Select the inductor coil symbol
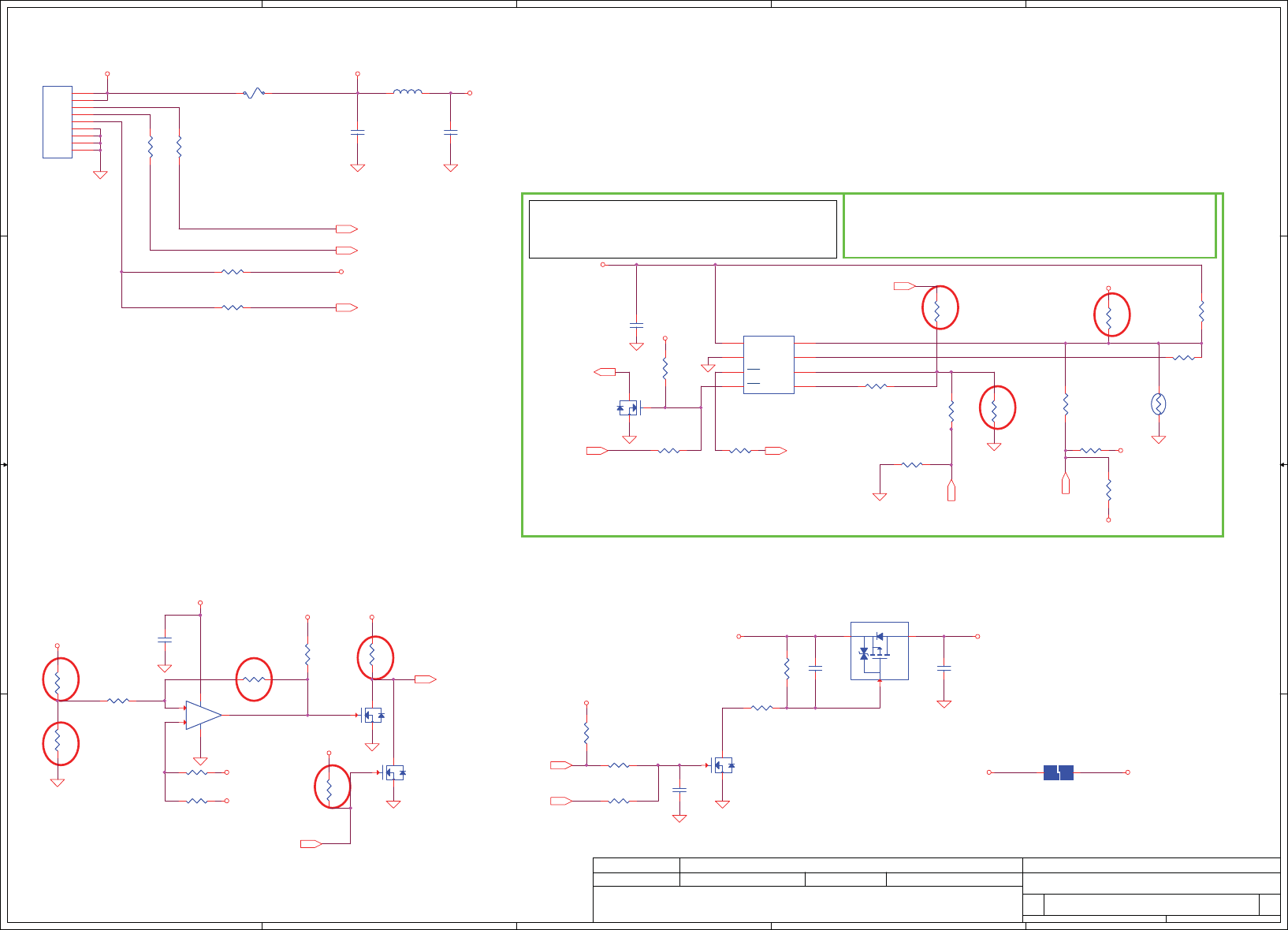The image size is (1288, 930). tap(408, 91)
